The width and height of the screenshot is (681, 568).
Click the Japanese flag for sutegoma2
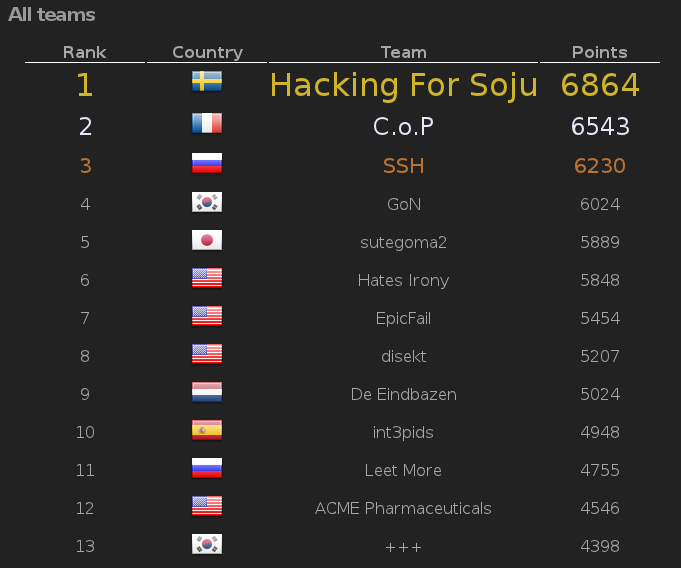(207, 240)
